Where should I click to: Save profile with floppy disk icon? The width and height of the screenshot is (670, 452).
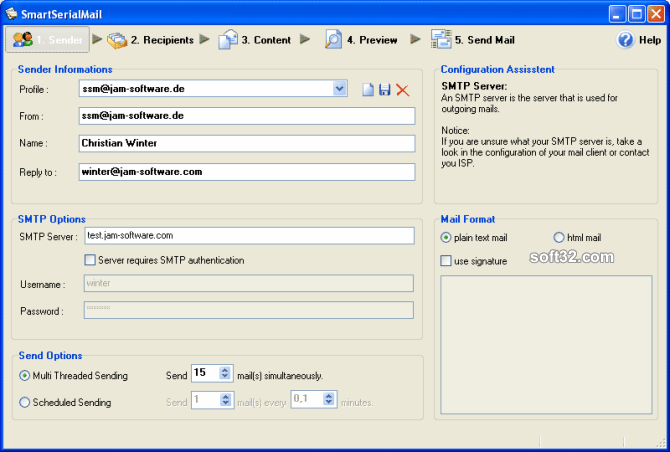click(385, 90)
